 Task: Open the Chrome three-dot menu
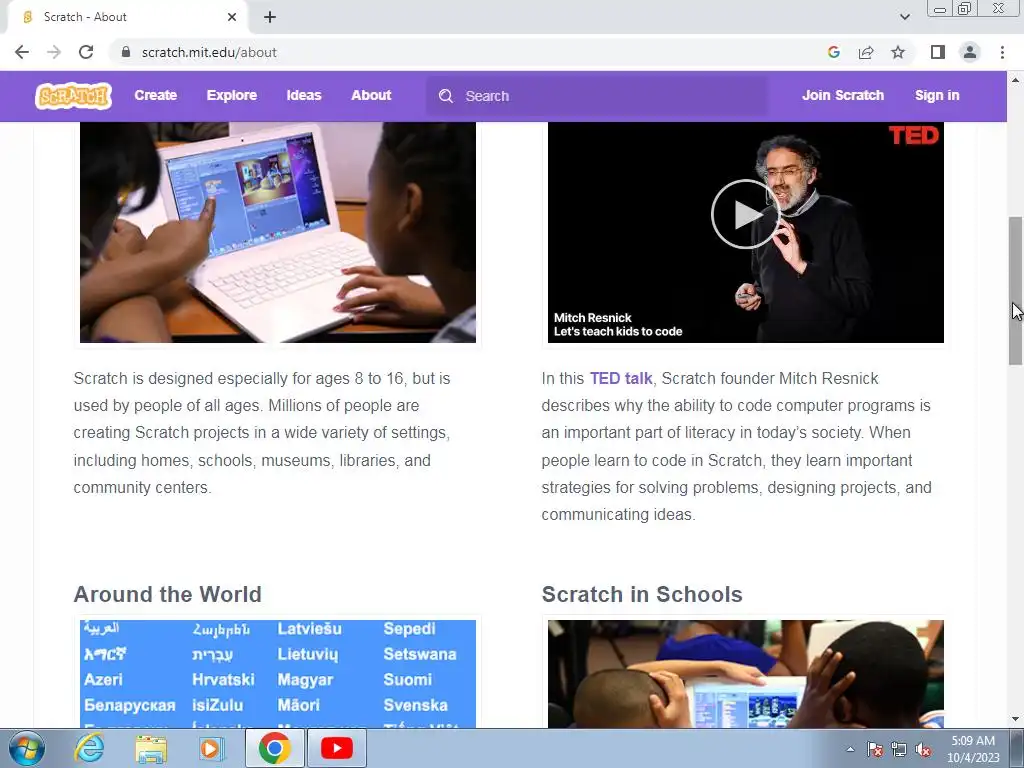(x=1002, y=52)
